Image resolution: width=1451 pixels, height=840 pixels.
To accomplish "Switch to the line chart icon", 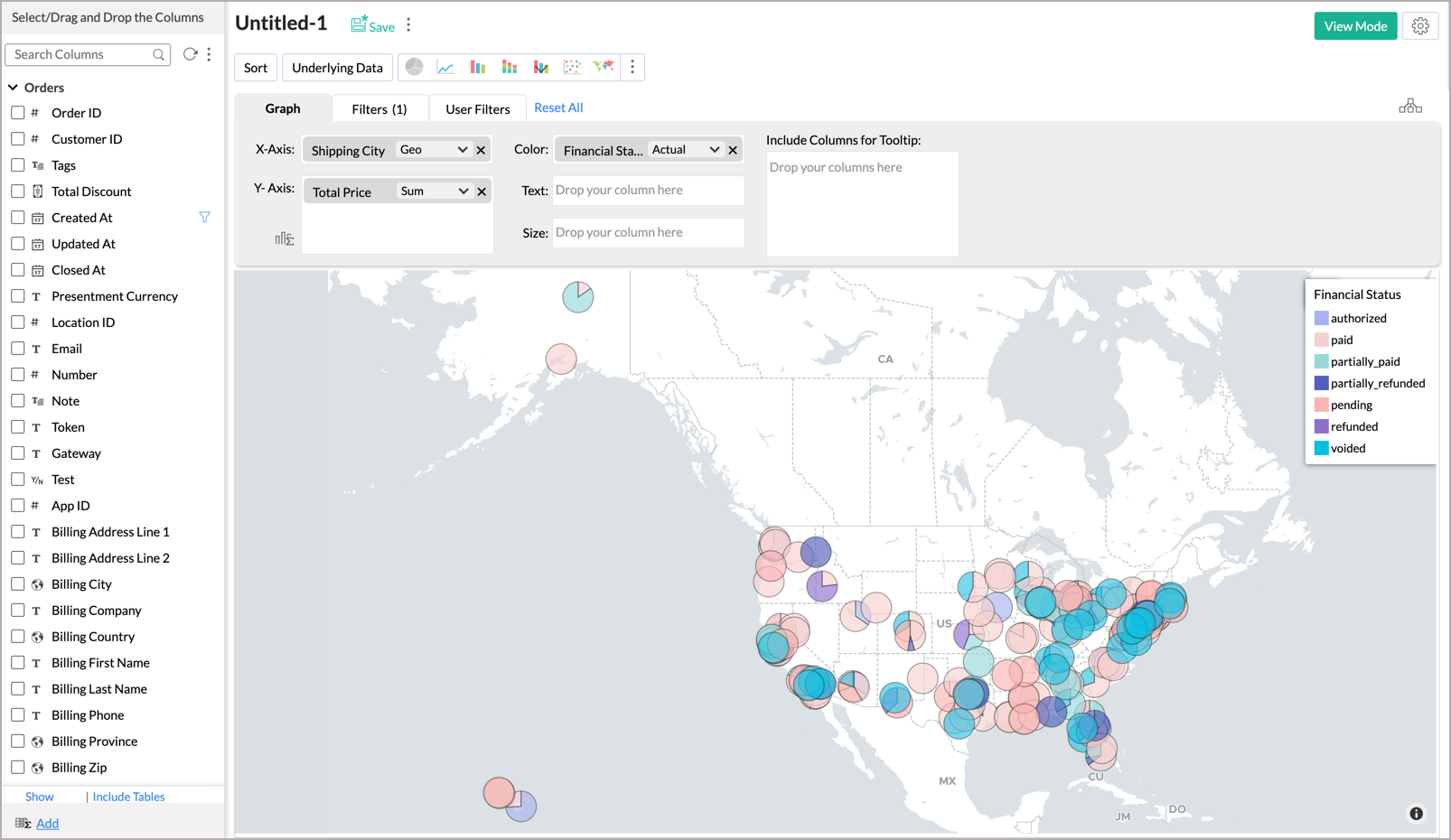I will [445, 67].
